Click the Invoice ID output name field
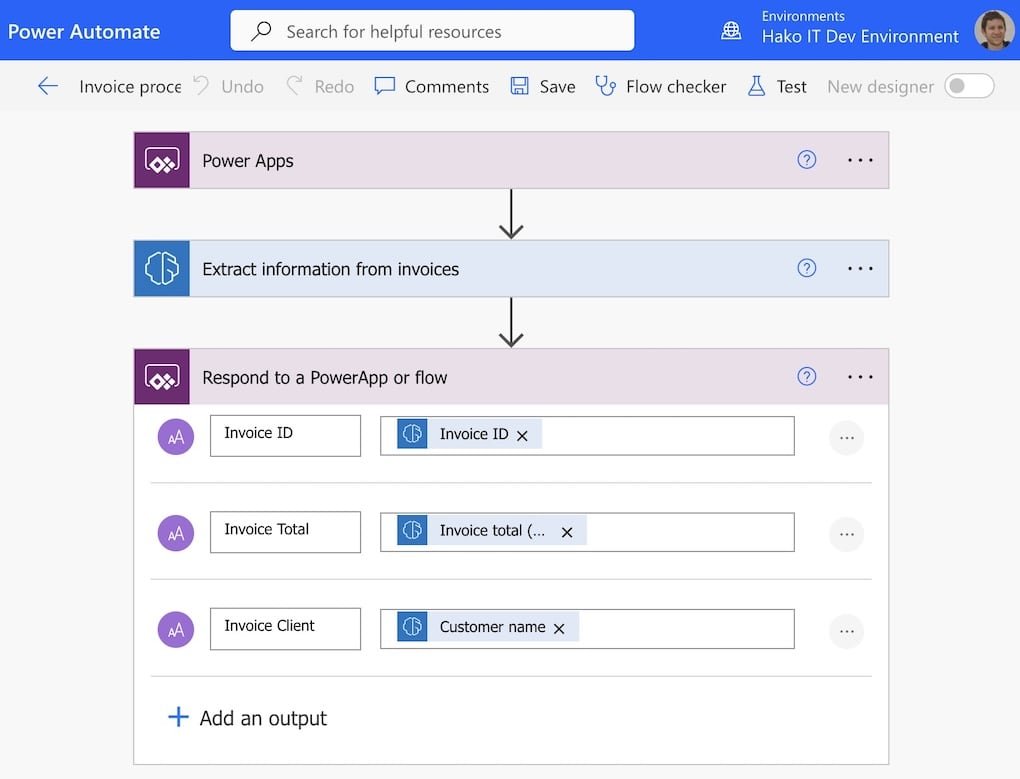This screenshot has width=1020, height=779. pyautogui.click(x=285, y=436)
